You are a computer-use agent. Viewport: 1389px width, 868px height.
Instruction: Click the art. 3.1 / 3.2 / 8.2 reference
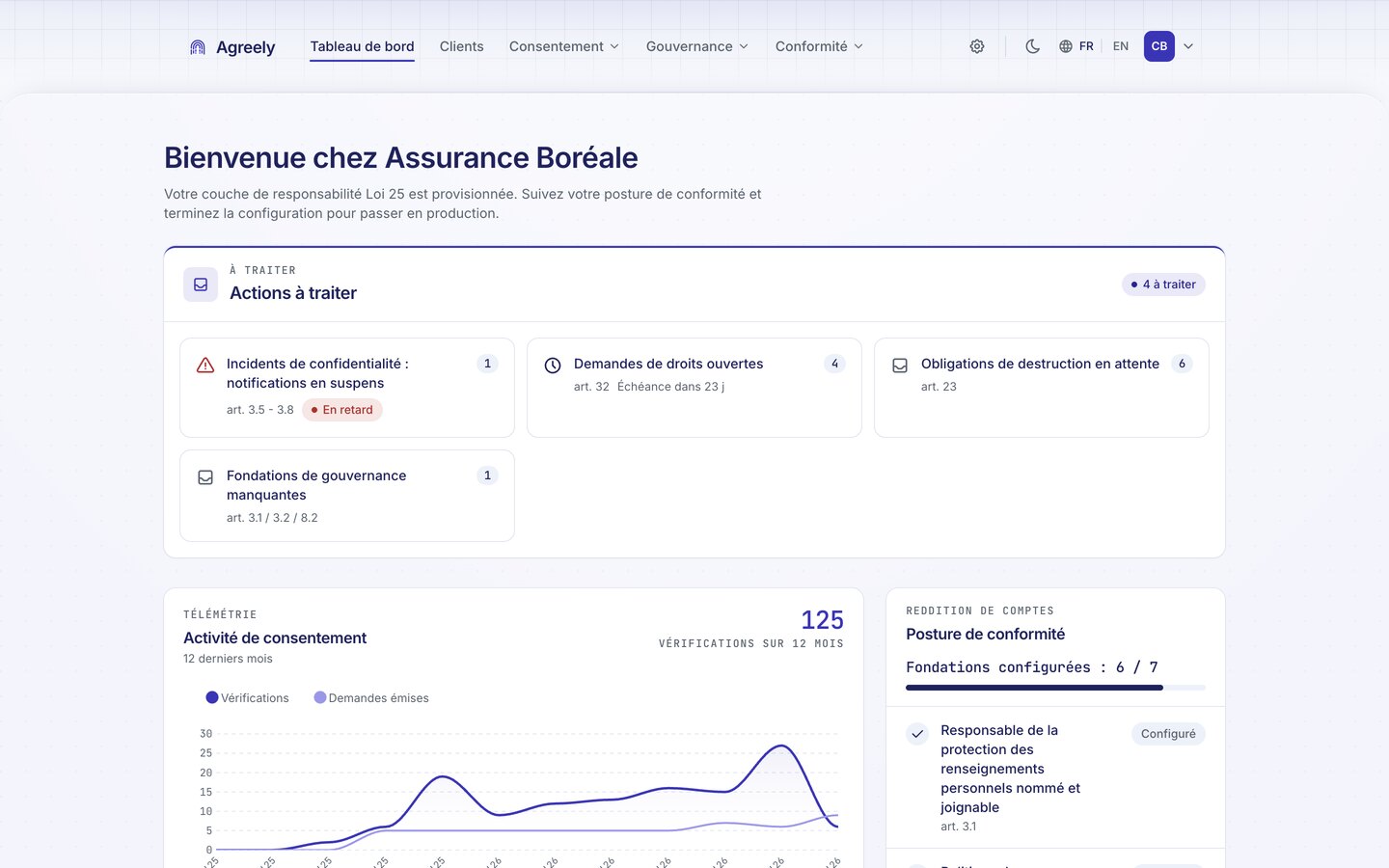pos(272,518)
